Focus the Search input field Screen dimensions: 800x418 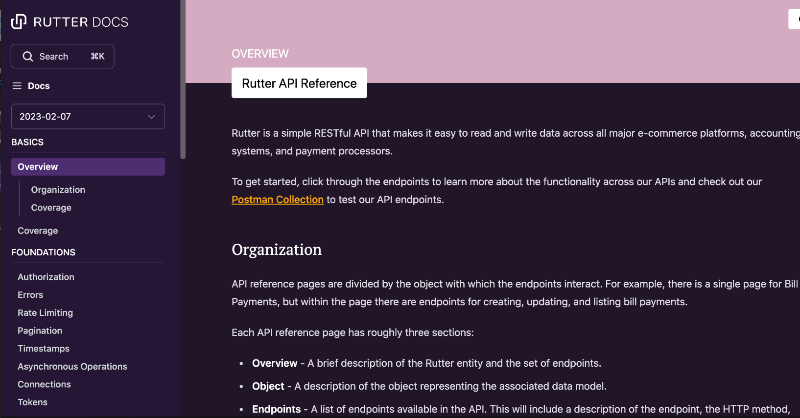coord(62,57)
